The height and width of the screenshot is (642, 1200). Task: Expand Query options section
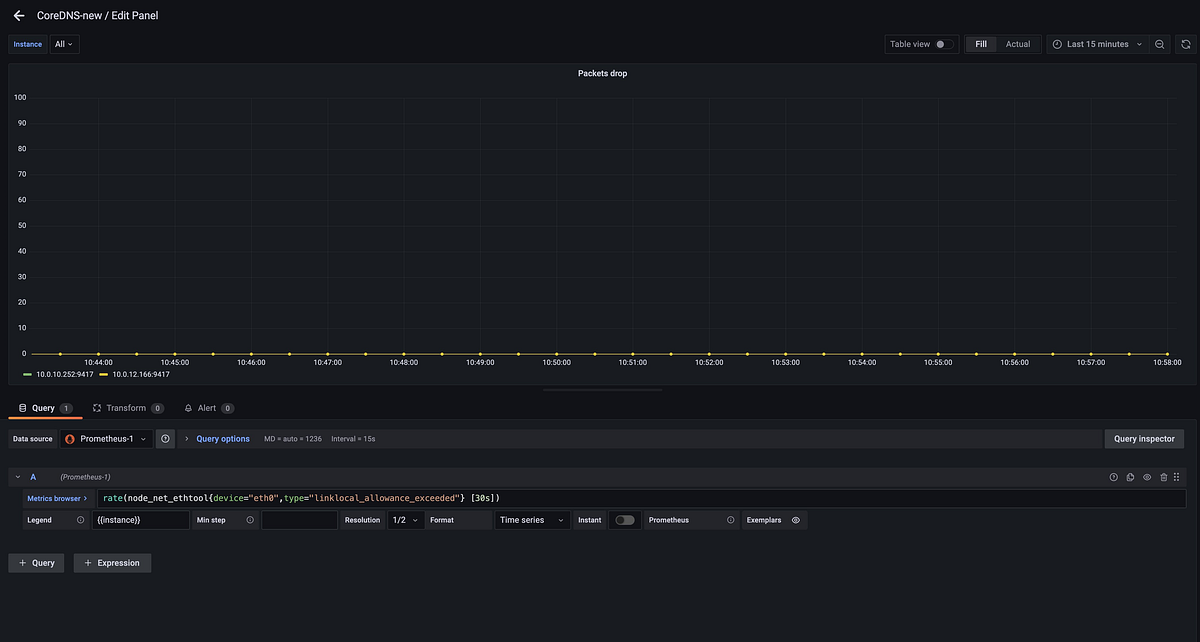(222, 439)
